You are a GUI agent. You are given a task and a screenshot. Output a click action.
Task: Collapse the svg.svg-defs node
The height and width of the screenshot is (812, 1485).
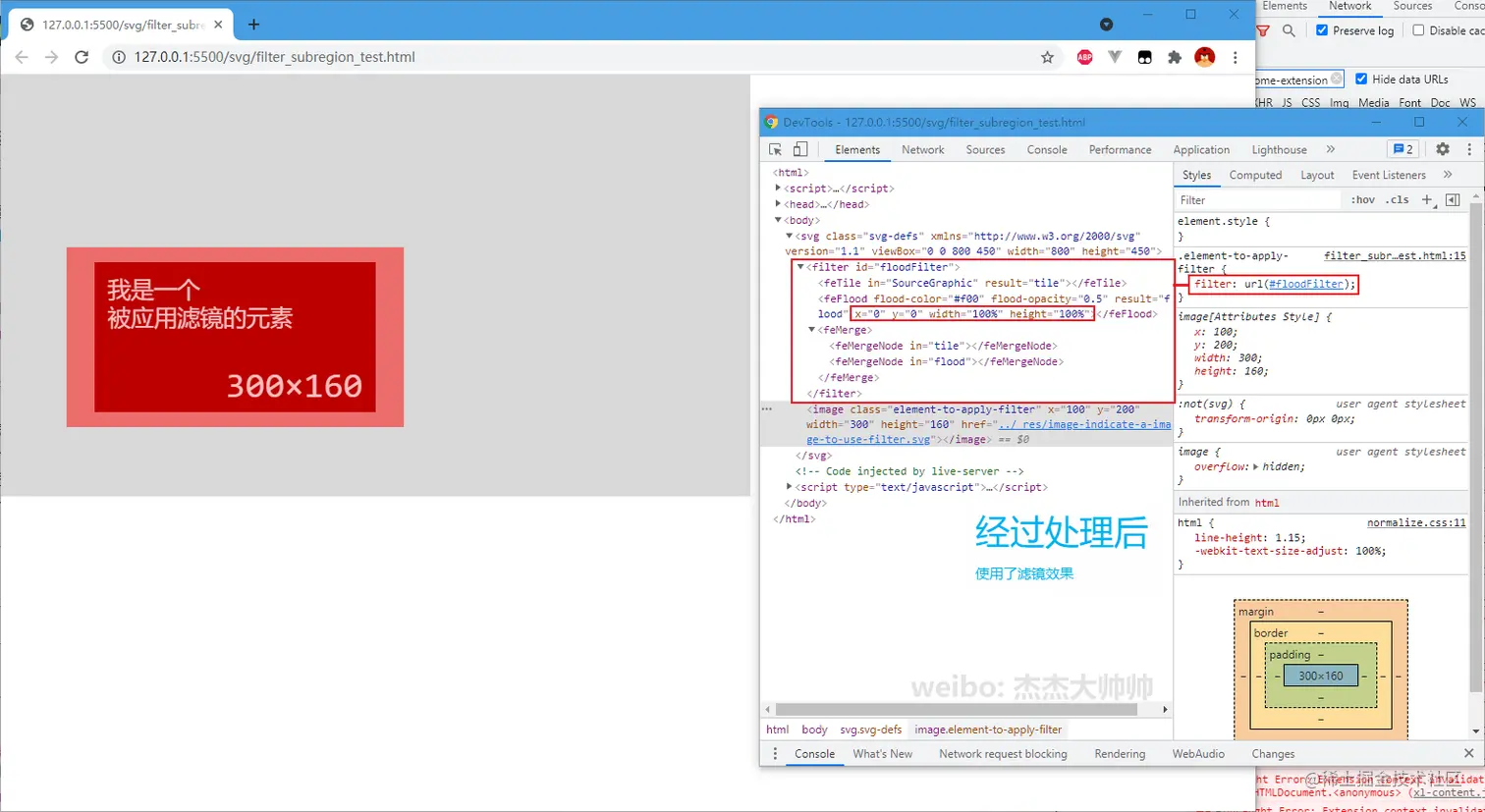click(789, 236)
